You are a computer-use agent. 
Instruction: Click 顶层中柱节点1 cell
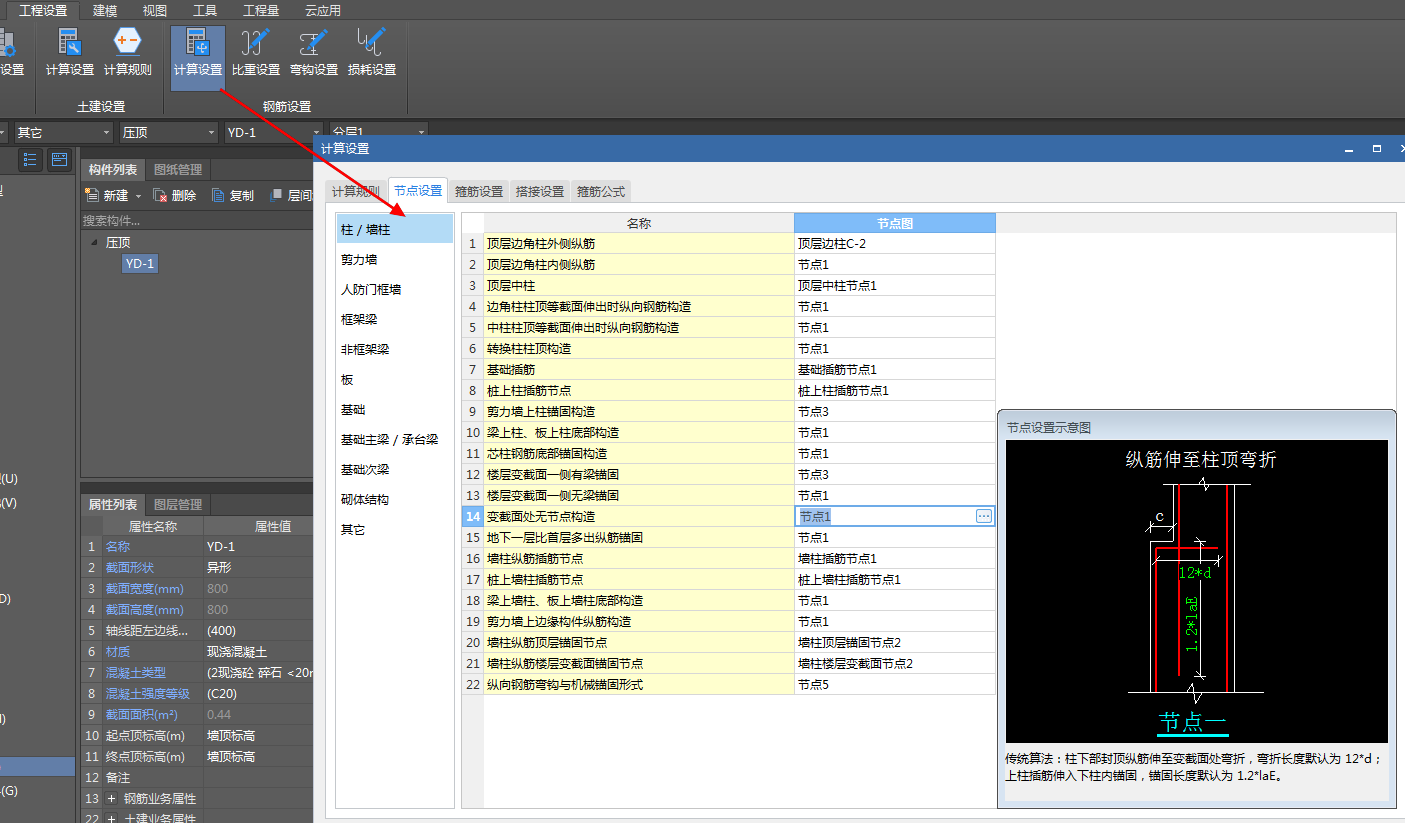coord(895,286)
